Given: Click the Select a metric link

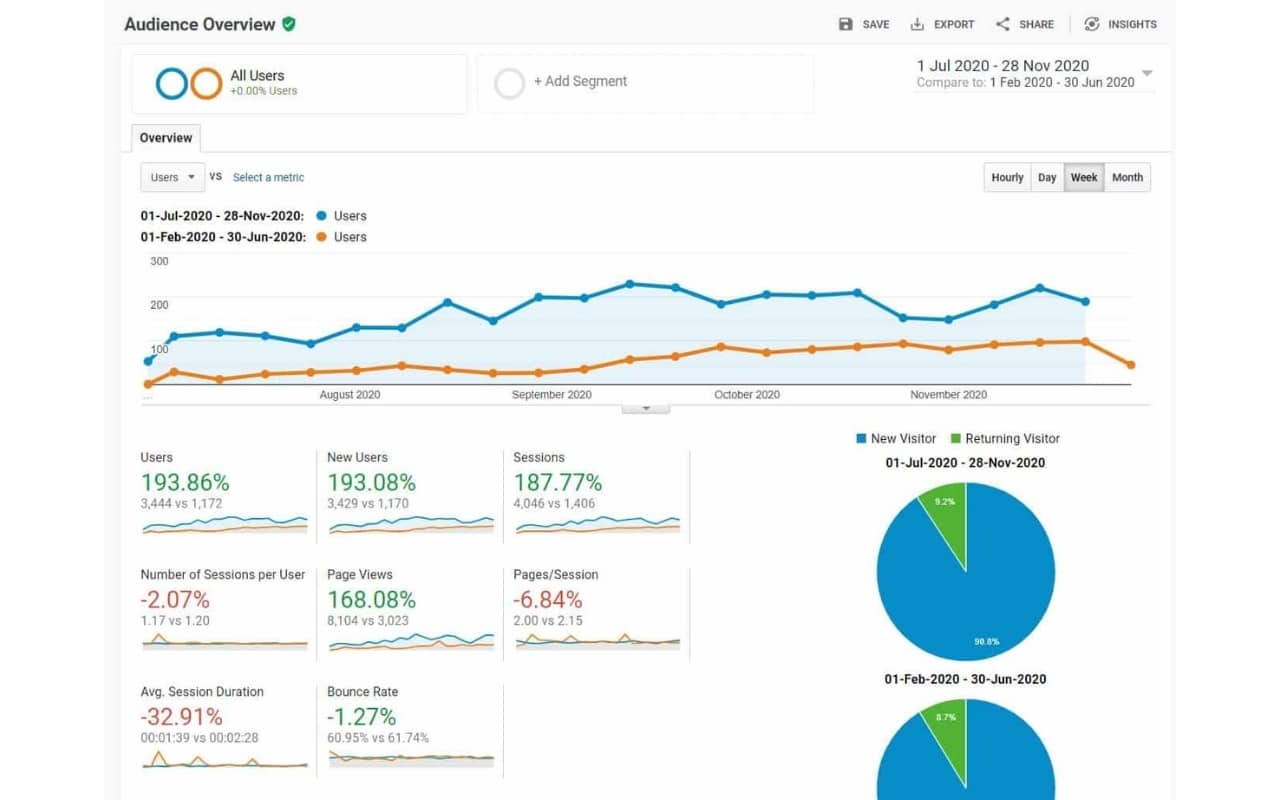Looking at the screenshot, I should (x=268, y=177).
